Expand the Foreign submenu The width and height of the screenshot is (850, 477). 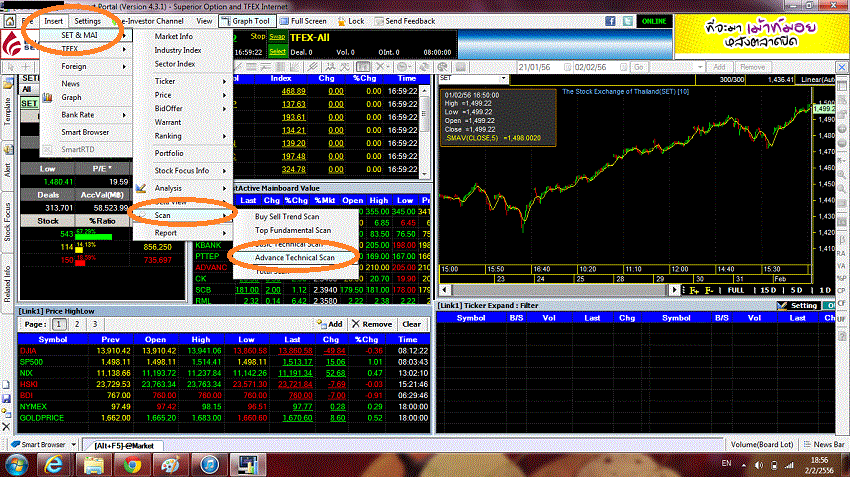coord(86,66)
